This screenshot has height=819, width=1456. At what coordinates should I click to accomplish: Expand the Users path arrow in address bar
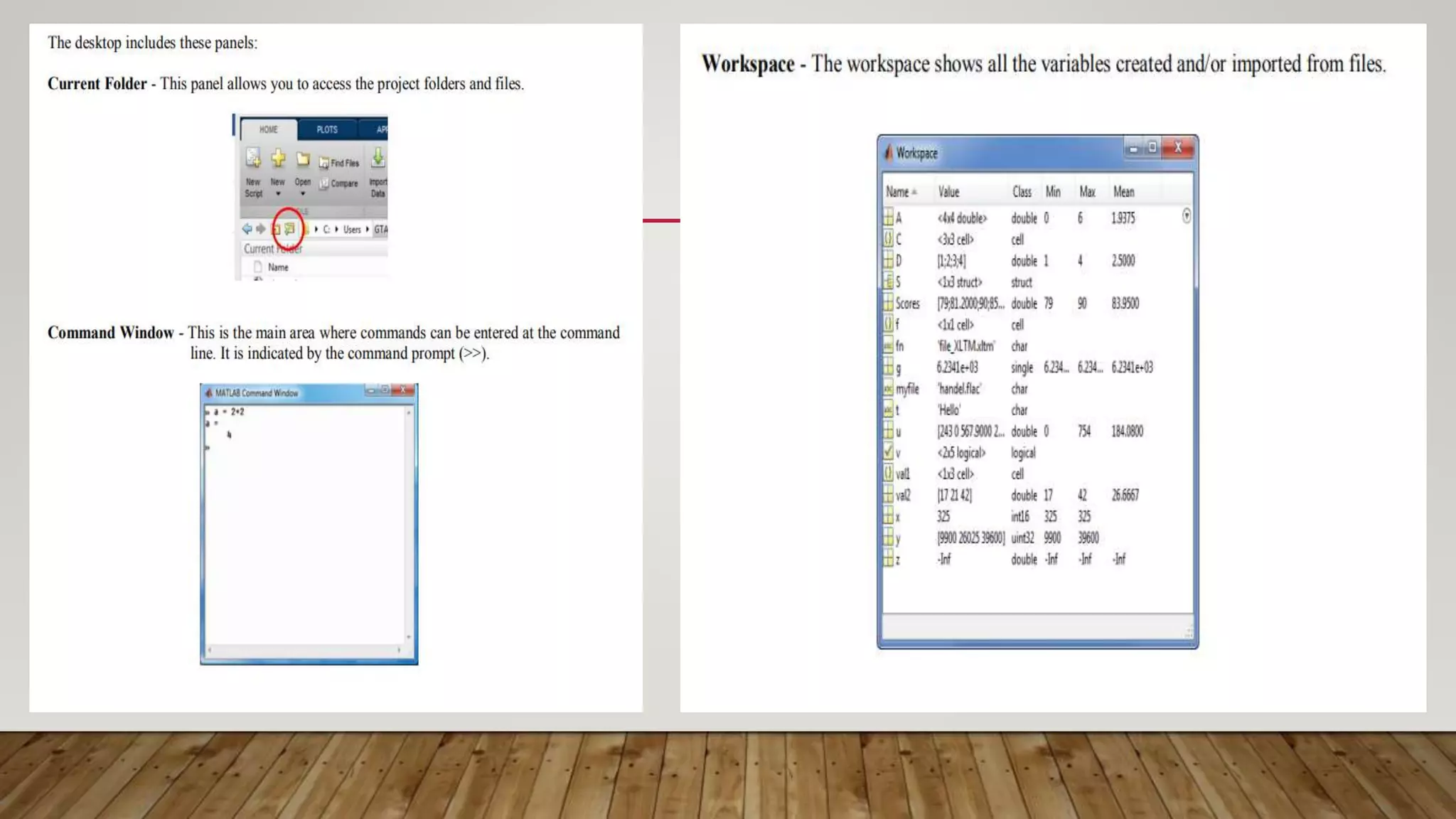pyautogui.click(x=367, y=229)
